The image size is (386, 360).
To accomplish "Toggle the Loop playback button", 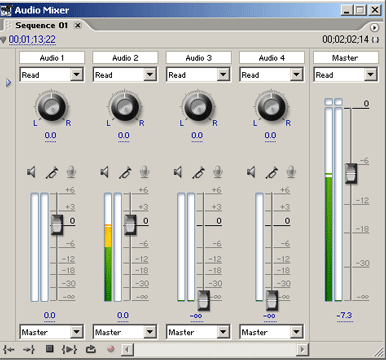I will click(91, 349).
